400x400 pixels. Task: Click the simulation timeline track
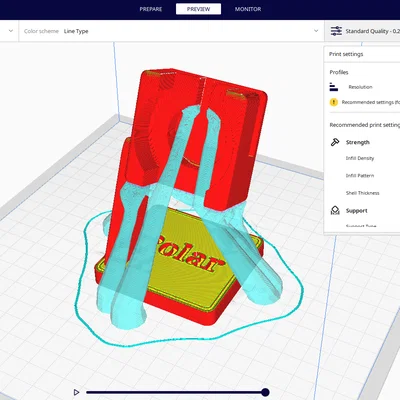point(173,392)
